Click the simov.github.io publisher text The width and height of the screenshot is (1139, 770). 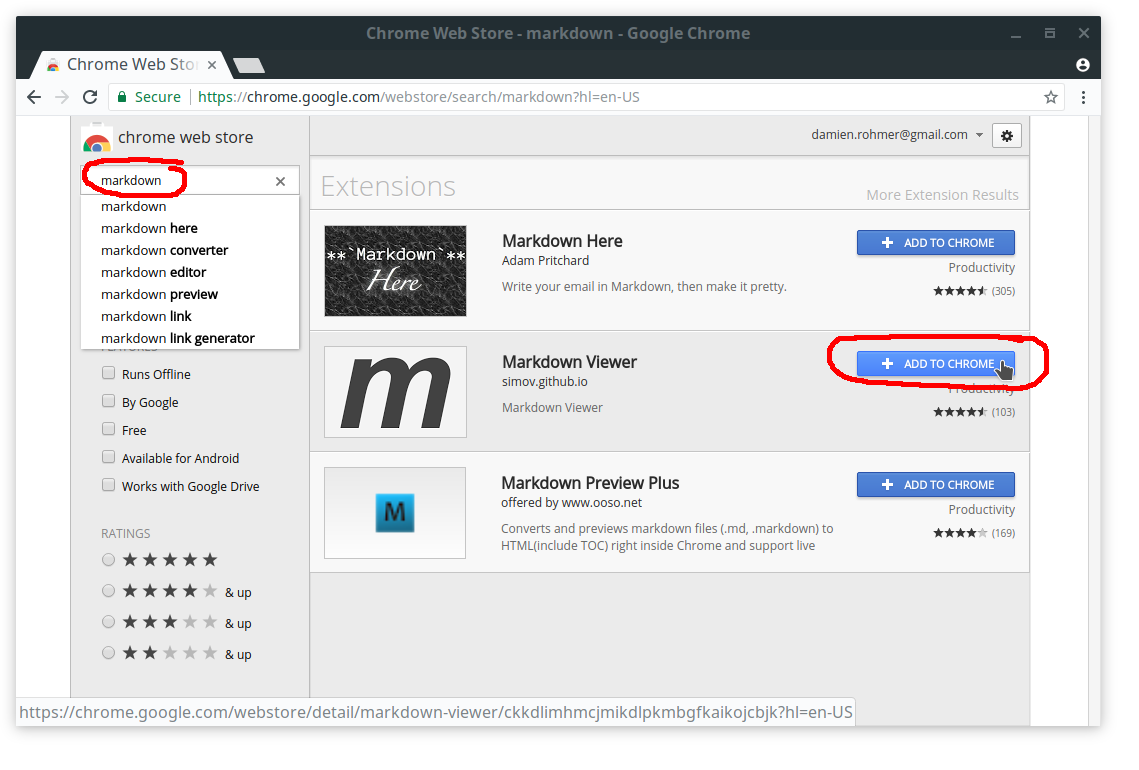[545, 382]
